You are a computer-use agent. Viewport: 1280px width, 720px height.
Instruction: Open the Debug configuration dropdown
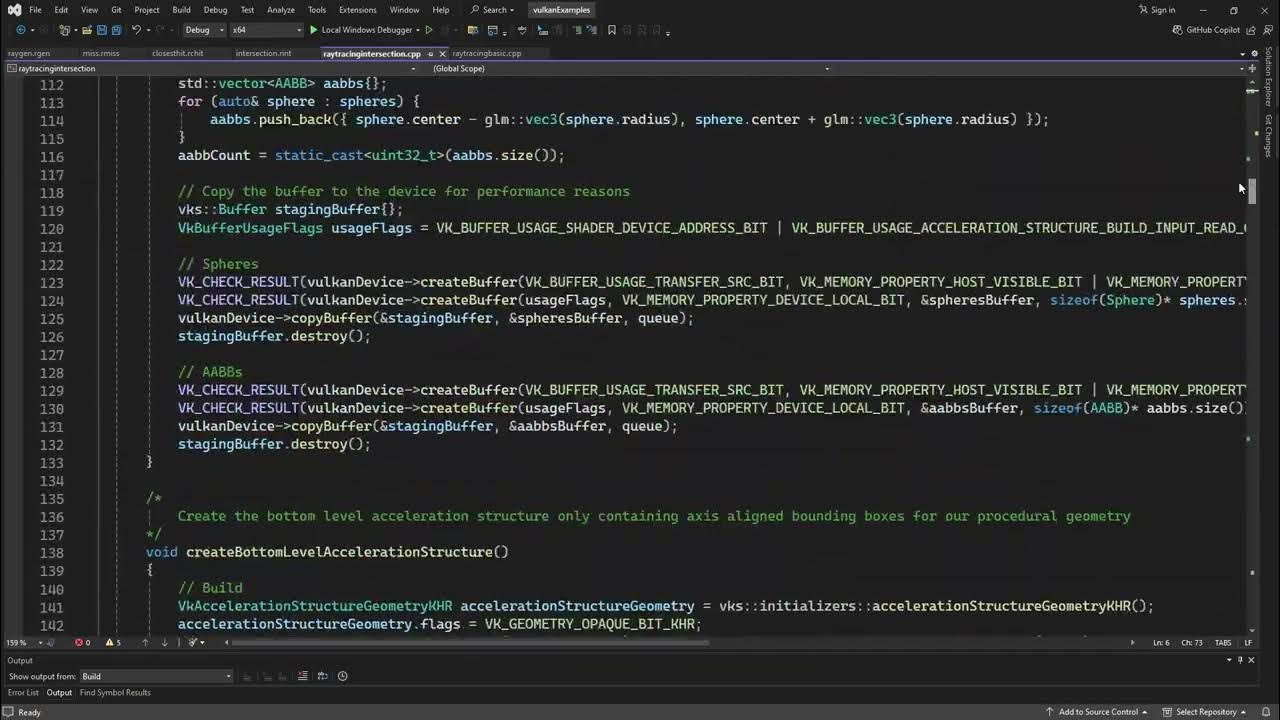pos(204,30)
